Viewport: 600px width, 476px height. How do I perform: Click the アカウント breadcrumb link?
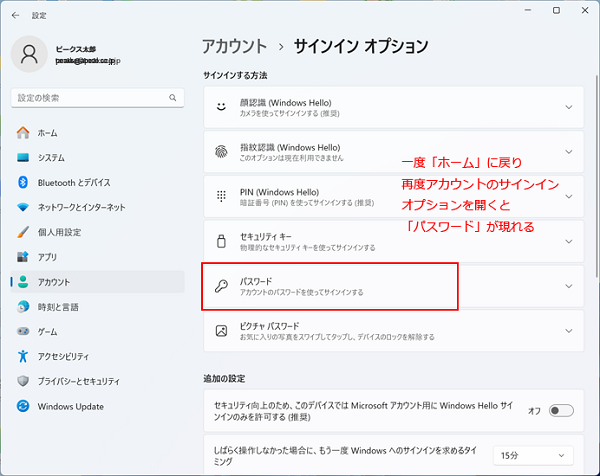(234, 46)
